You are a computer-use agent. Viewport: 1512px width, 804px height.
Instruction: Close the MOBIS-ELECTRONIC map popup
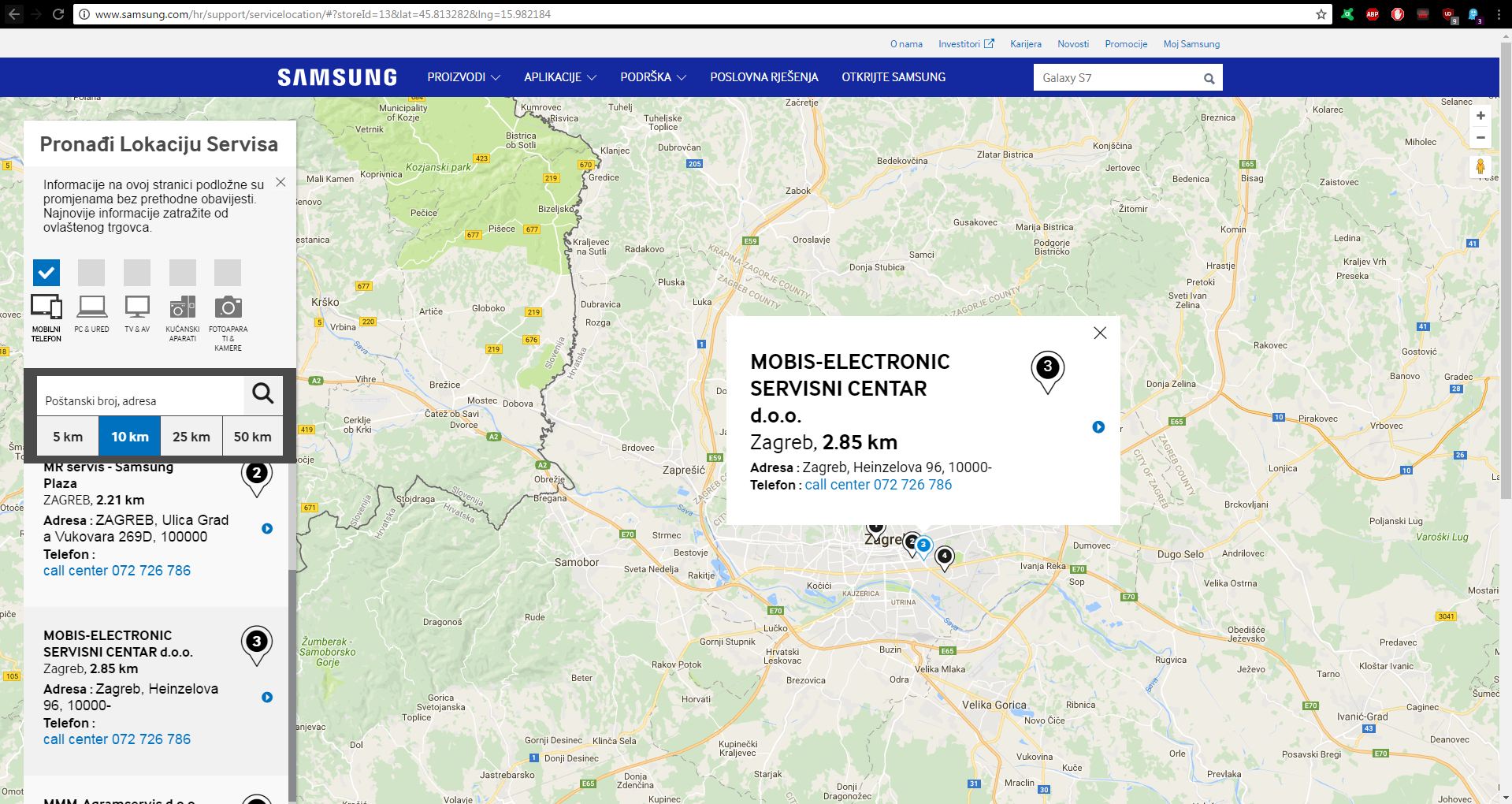(x=1100, y=333)
